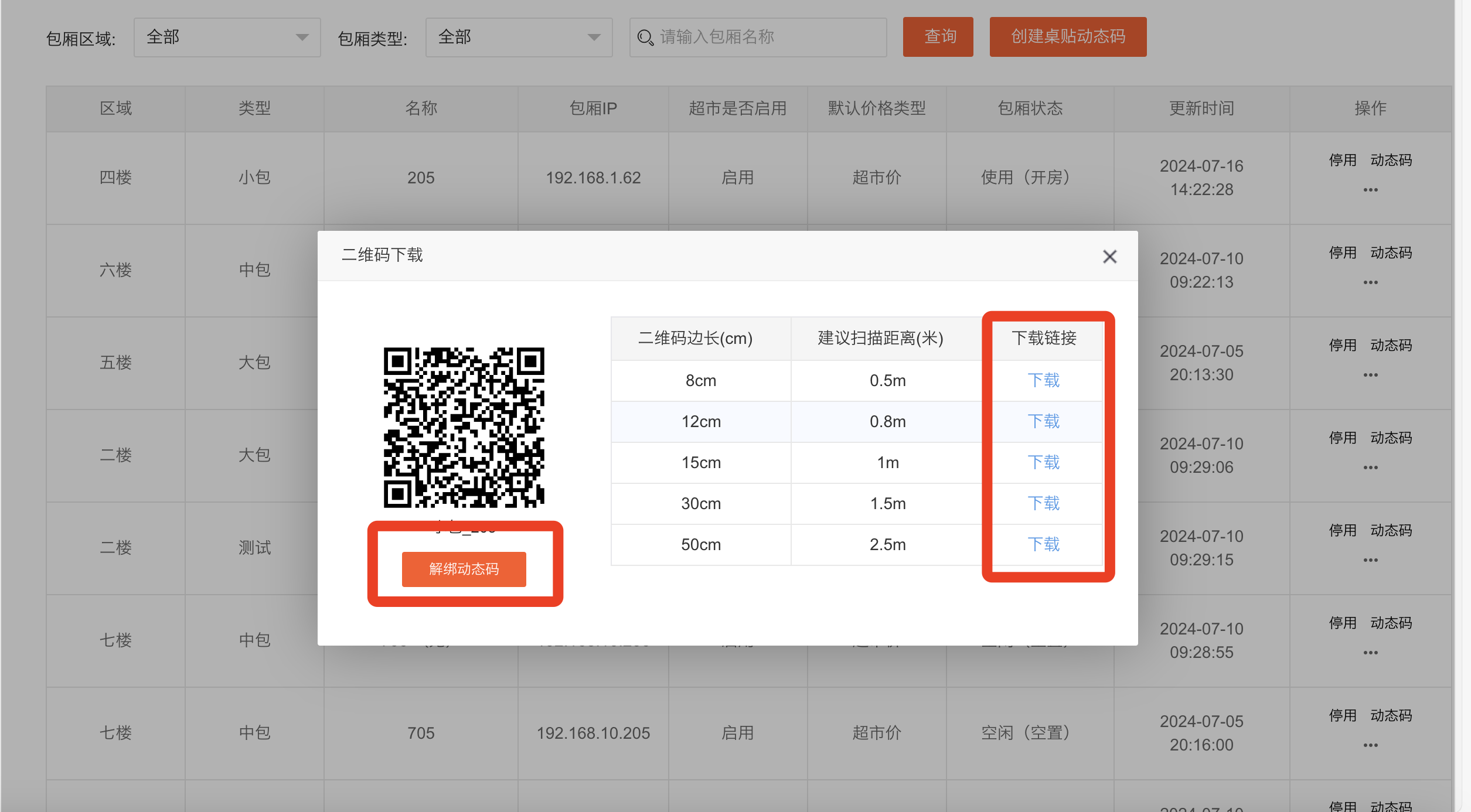The image size is (1471, 812).
Task: Click 动态码 for room 205 row
Action: coord(1391,160)
